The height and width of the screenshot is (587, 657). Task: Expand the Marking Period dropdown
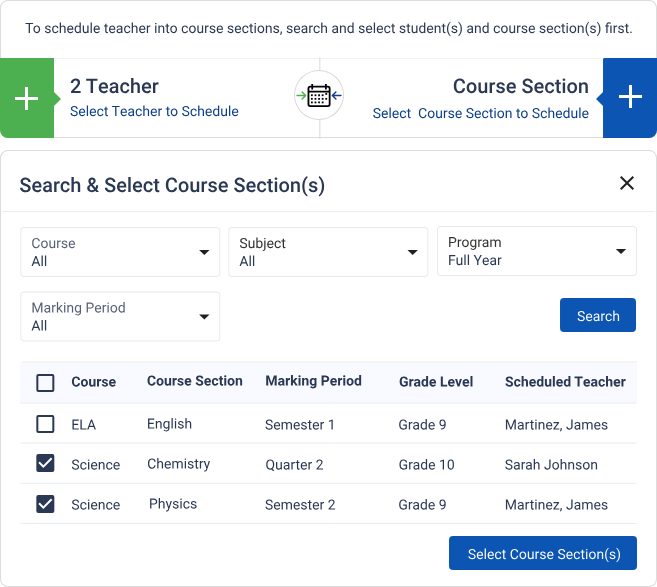tap(120, 317)
